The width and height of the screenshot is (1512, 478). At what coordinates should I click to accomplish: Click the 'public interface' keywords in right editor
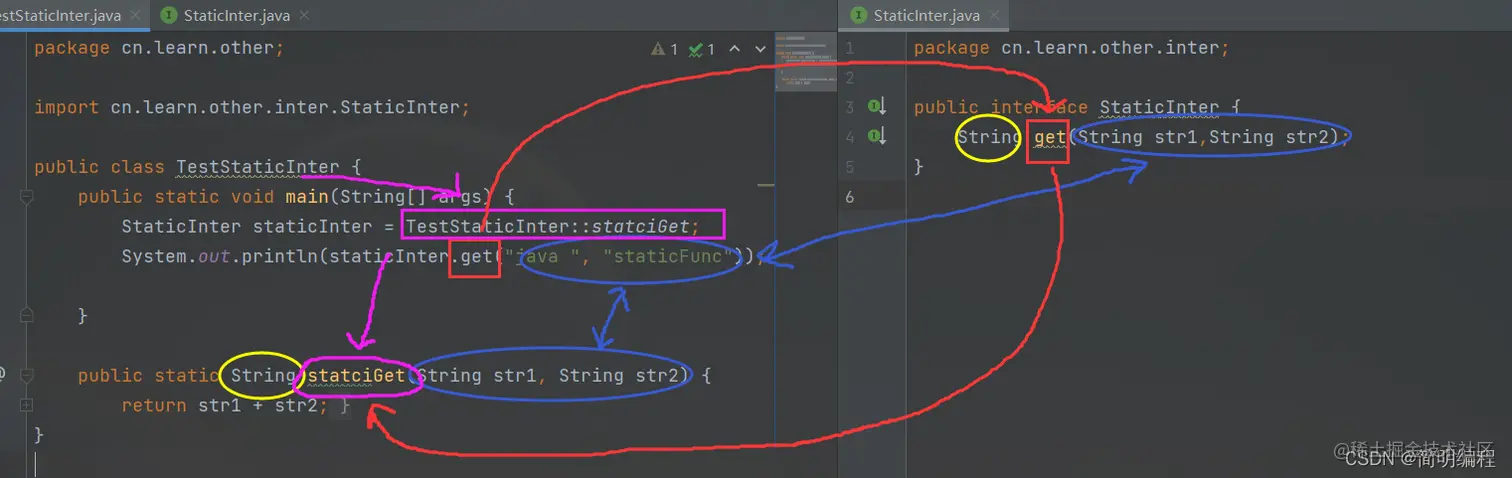(x=1000, y=107)
